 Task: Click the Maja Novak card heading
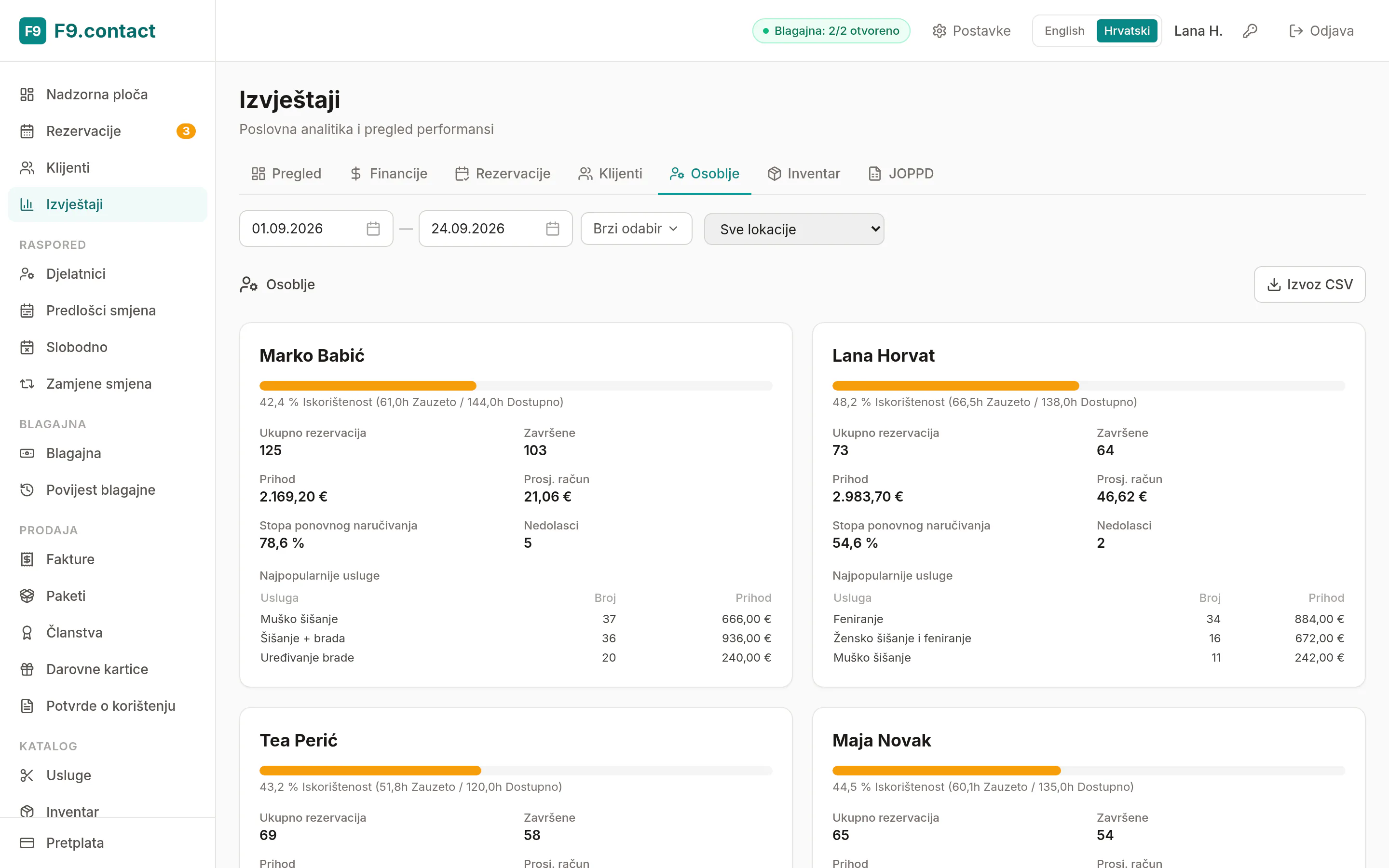(x=881, y=740)
